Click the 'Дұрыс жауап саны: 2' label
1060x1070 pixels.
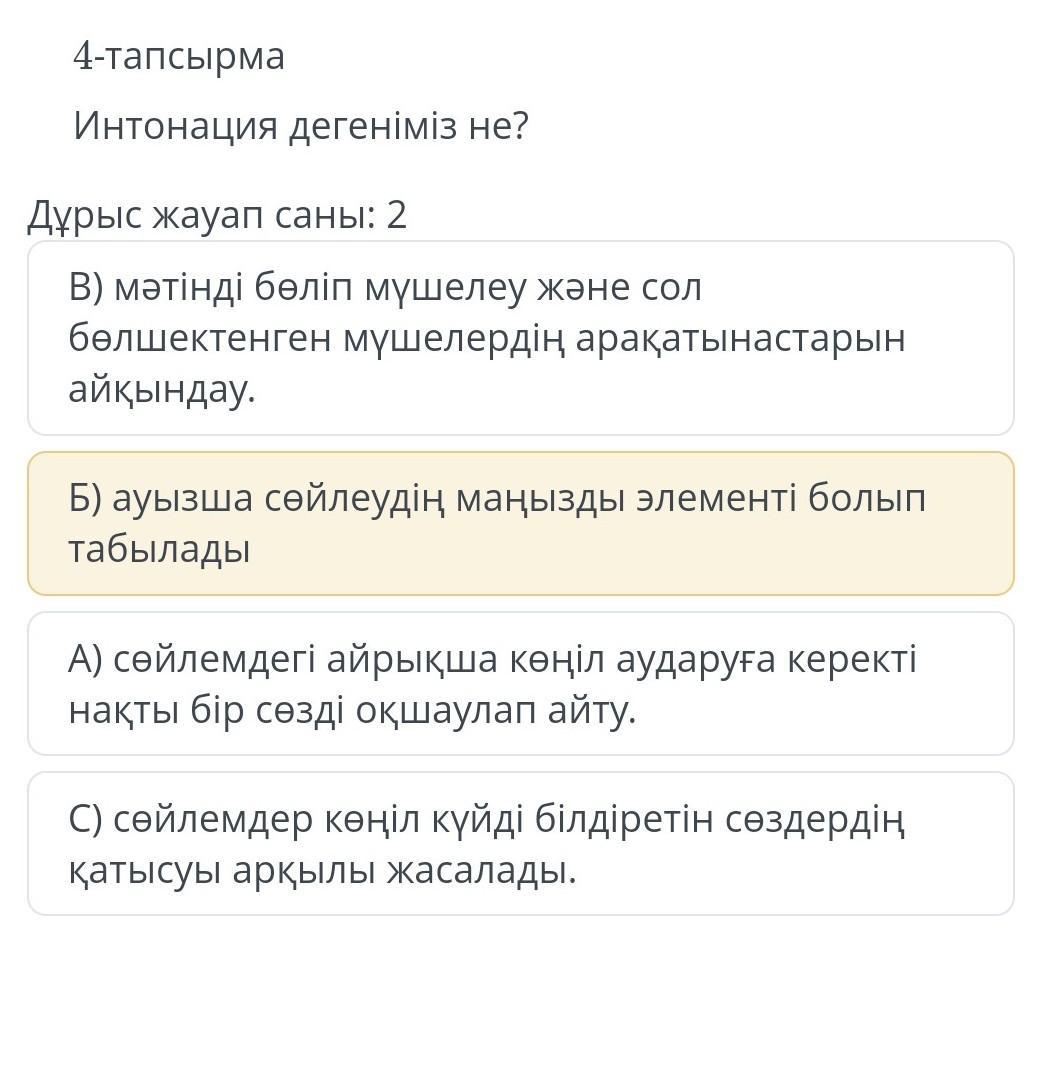click(x=217, y=216)
